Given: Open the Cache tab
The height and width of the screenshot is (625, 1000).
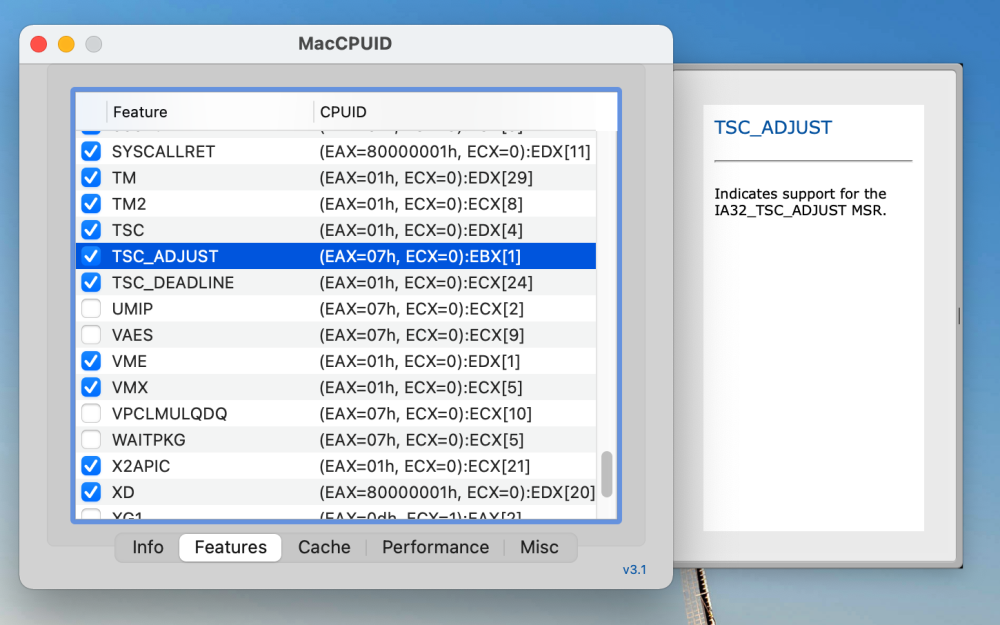Looking at the screenshot, I should pyautogui.click(x=324, y=547).
